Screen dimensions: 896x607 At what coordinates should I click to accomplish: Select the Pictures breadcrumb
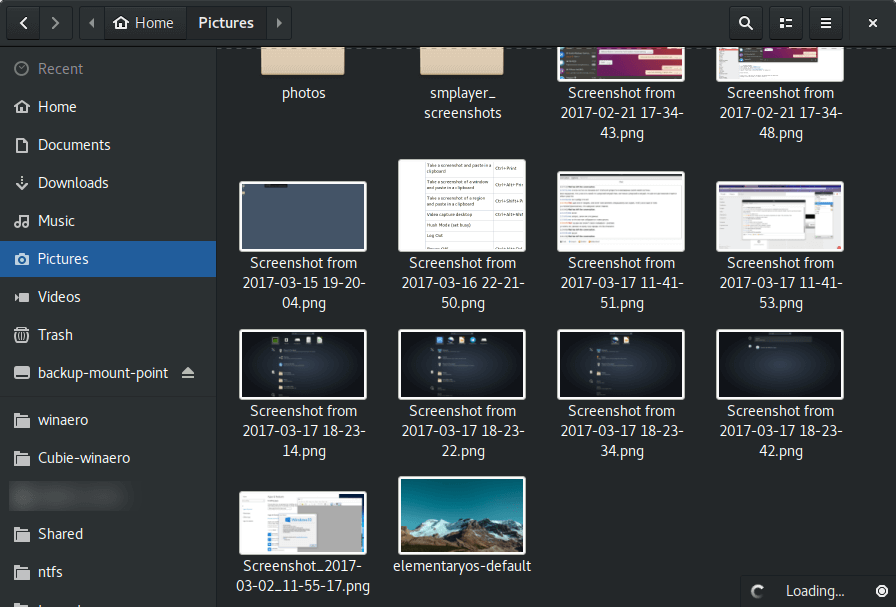pos(225,22)
